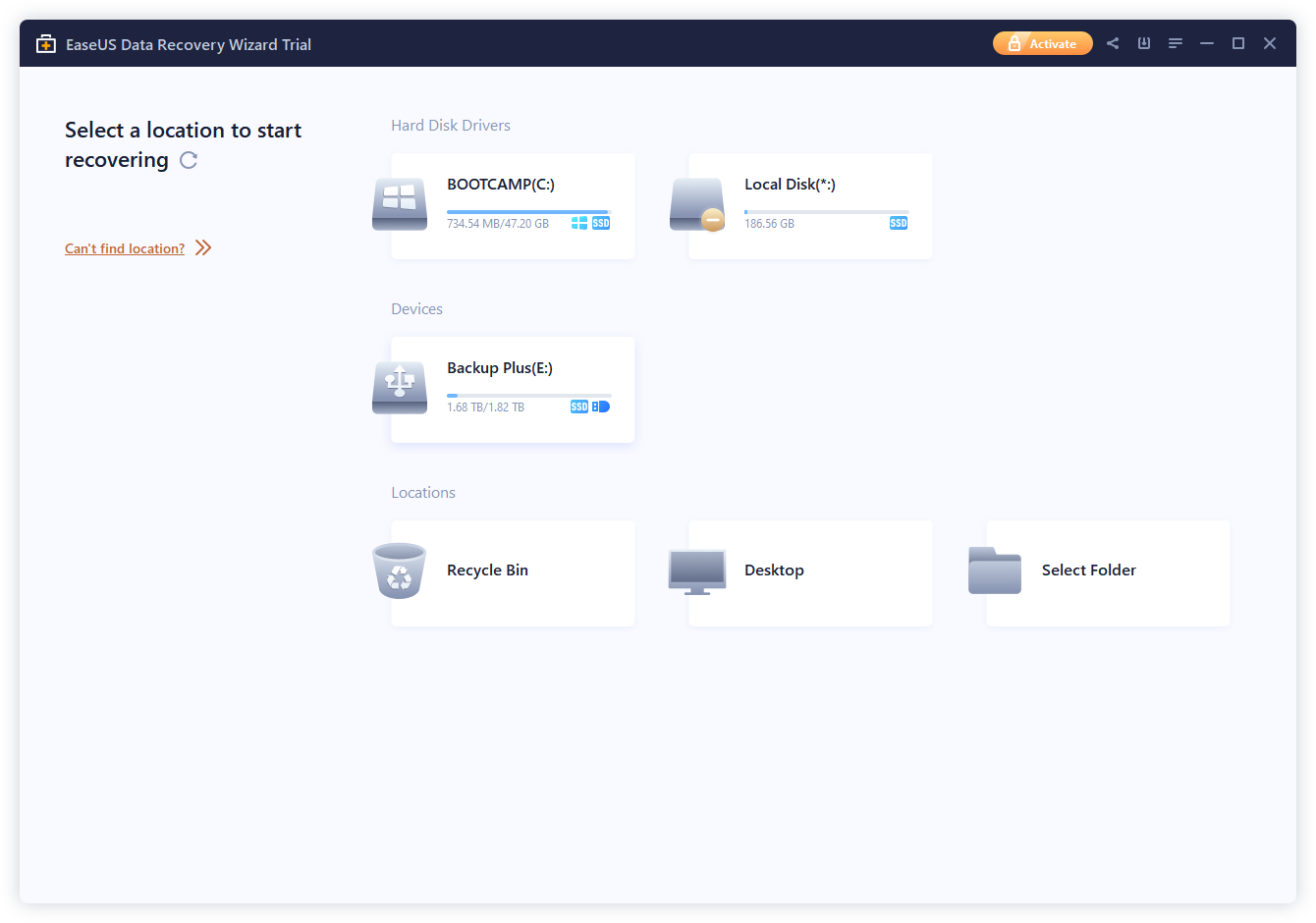1316x923 pixels.
Task: Click the Desktop monitor icon
Action: click(x=697, y=571)
